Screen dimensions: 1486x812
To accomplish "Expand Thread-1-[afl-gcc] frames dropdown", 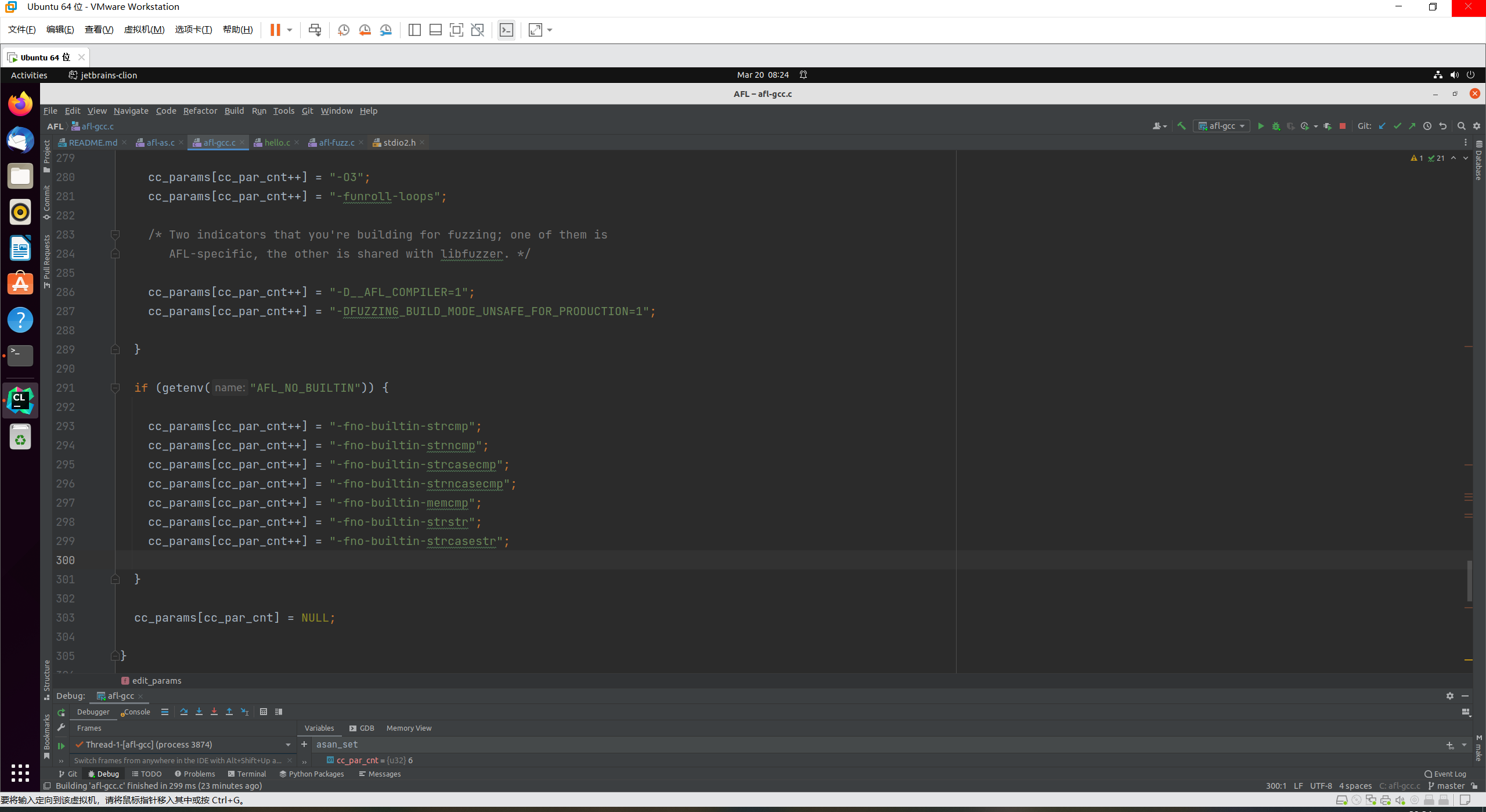I will (x=288, y=745).
